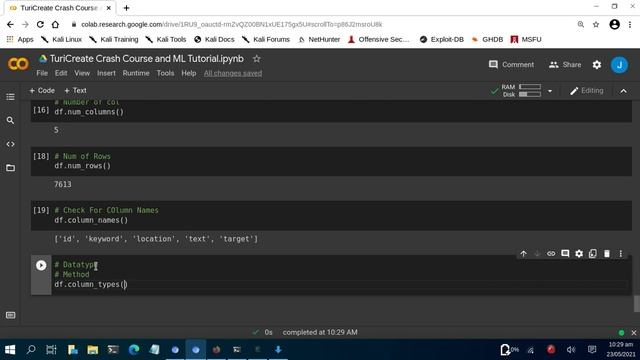Star the TuriCreate notebook
640x360 pixels.
[256, 59]
